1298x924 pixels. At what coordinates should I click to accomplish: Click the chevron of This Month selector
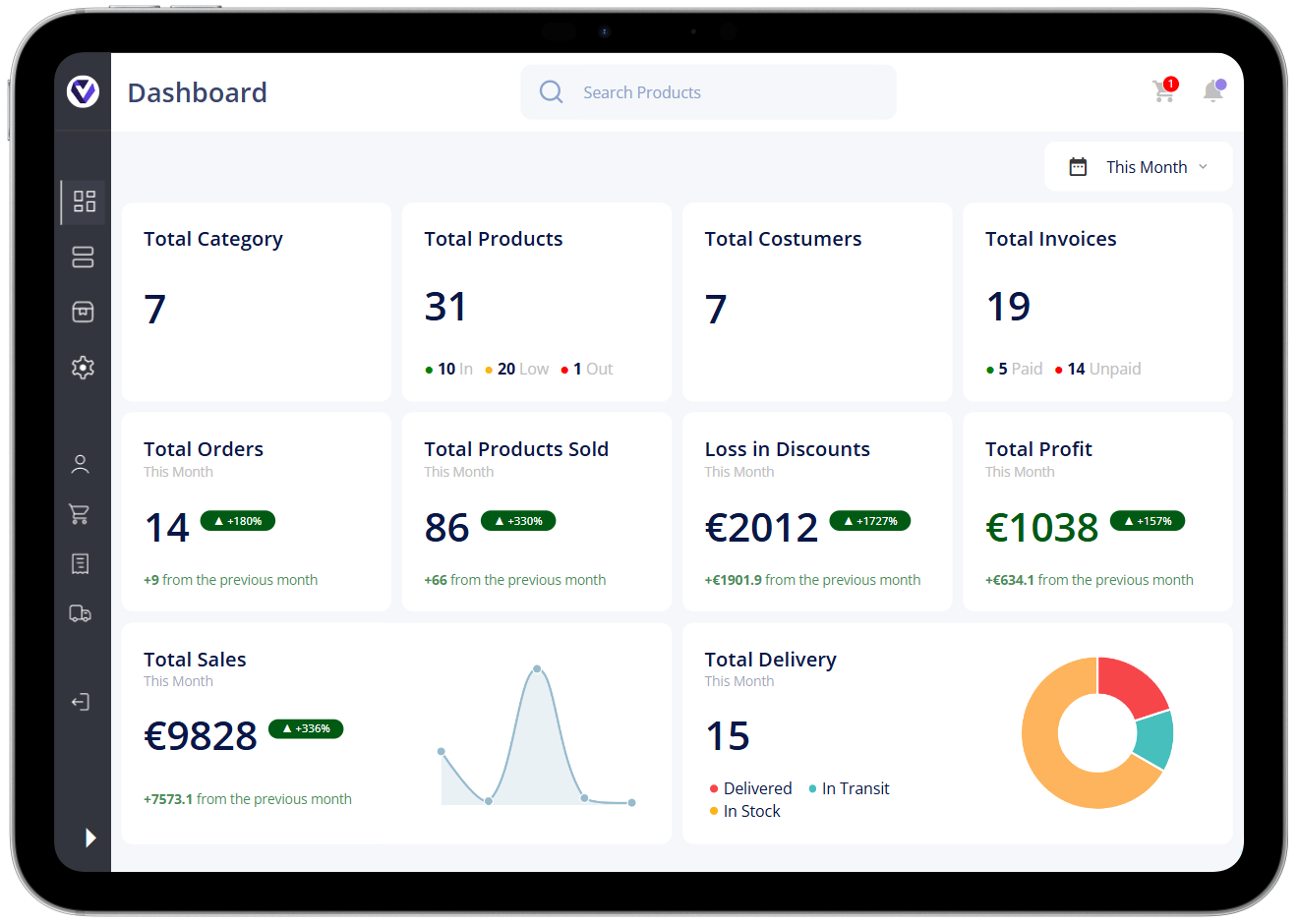[1203, 167]
